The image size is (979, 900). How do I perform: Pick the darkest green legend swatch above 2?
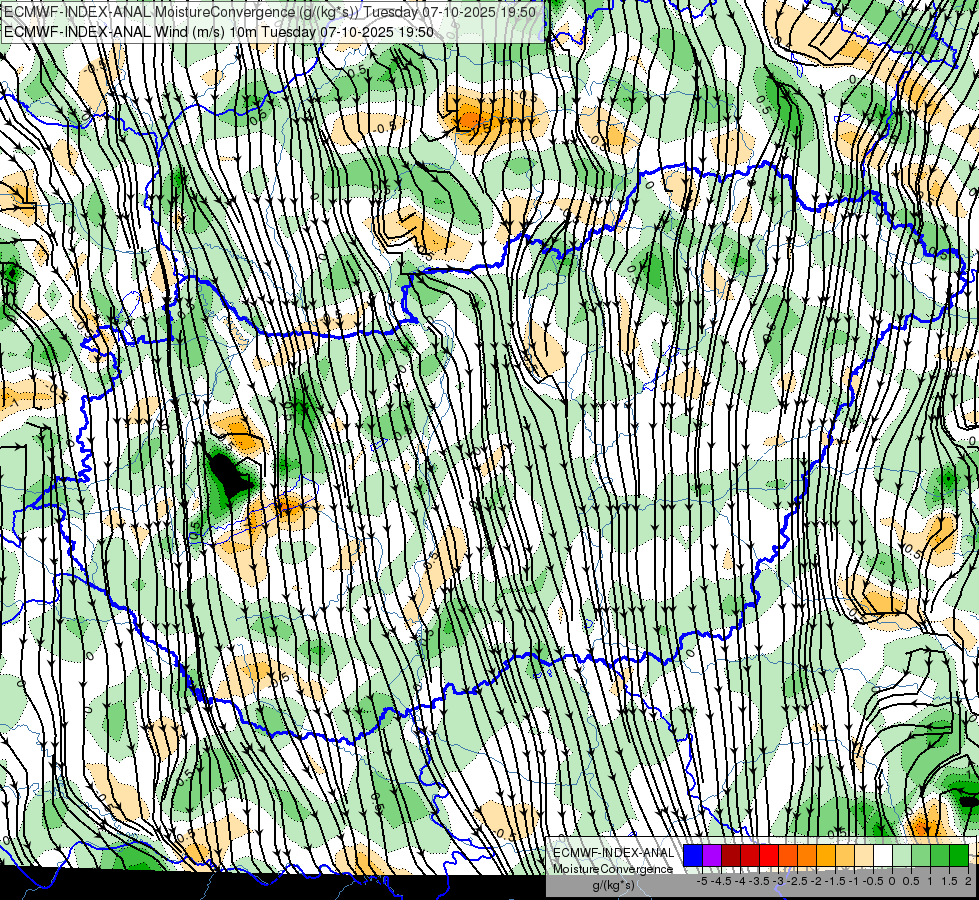click(x=959, y=855)
